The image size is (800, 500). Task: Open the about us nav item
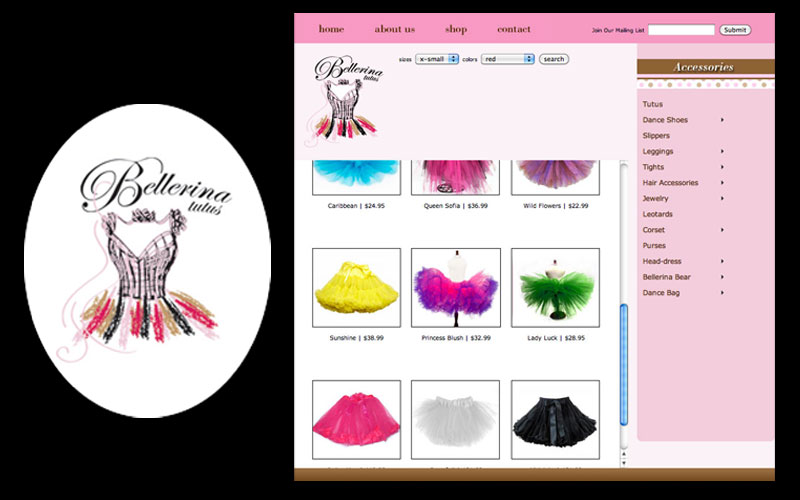coord(395,29)
